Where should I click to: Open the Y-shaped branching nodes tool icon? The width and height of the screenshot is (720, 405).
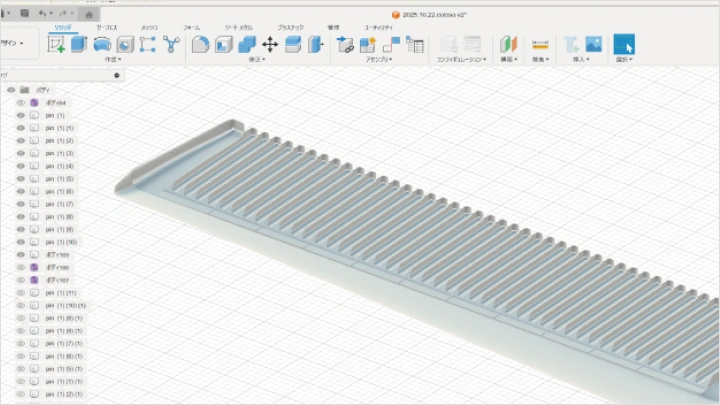pyautogui.click(x=171, y=45)
